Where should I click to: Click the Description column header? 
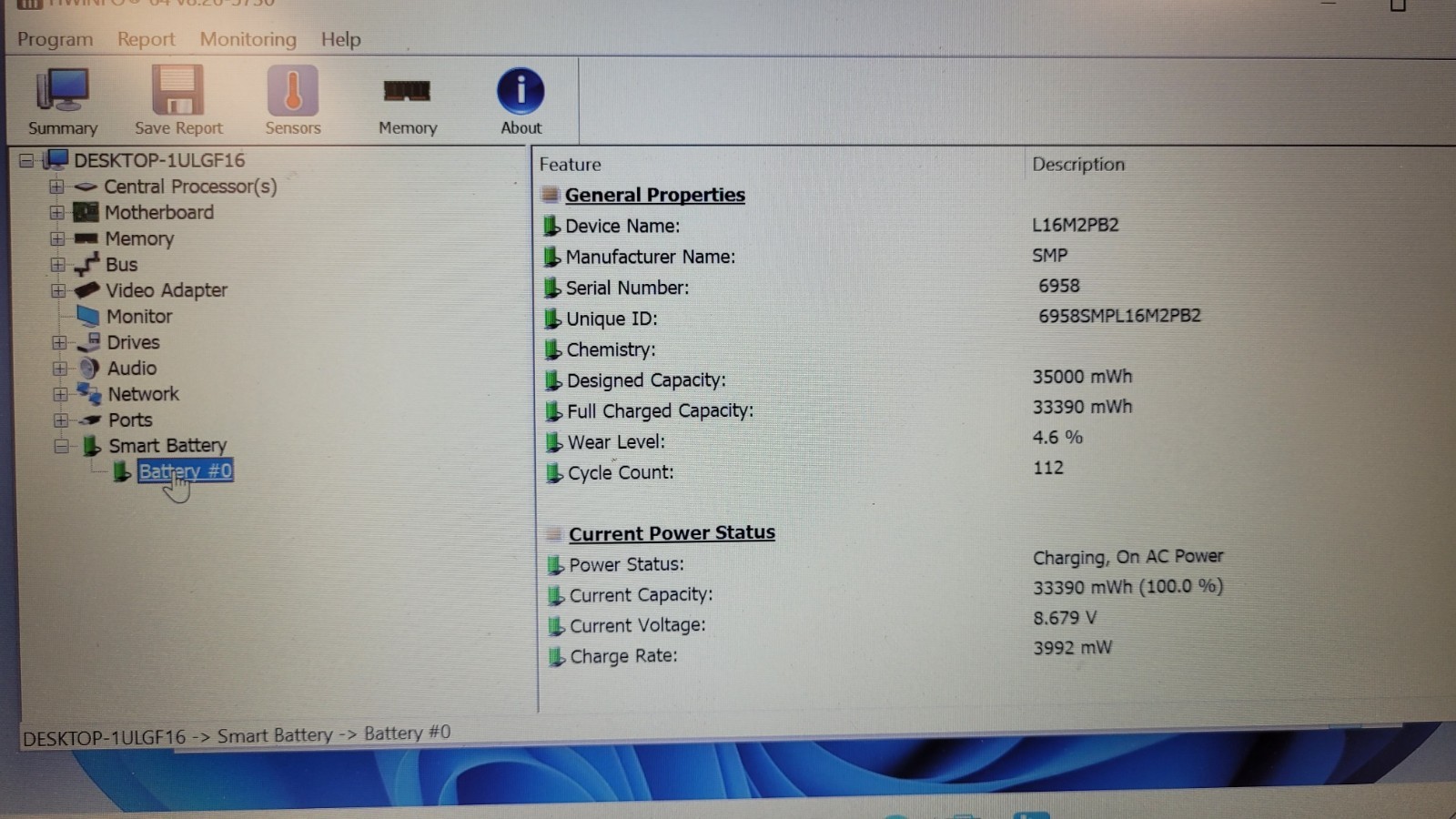point(1078,164)
